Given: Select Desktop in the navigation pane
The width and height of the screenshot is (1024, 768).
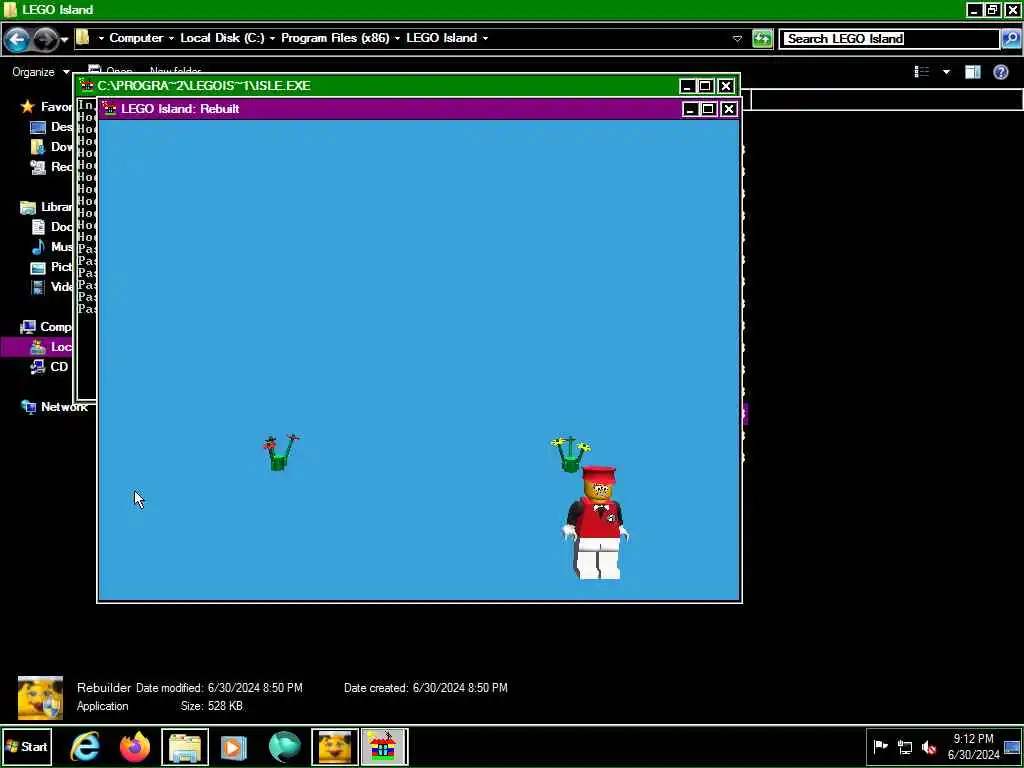Looking at the screenshot, I should [52, 127].
